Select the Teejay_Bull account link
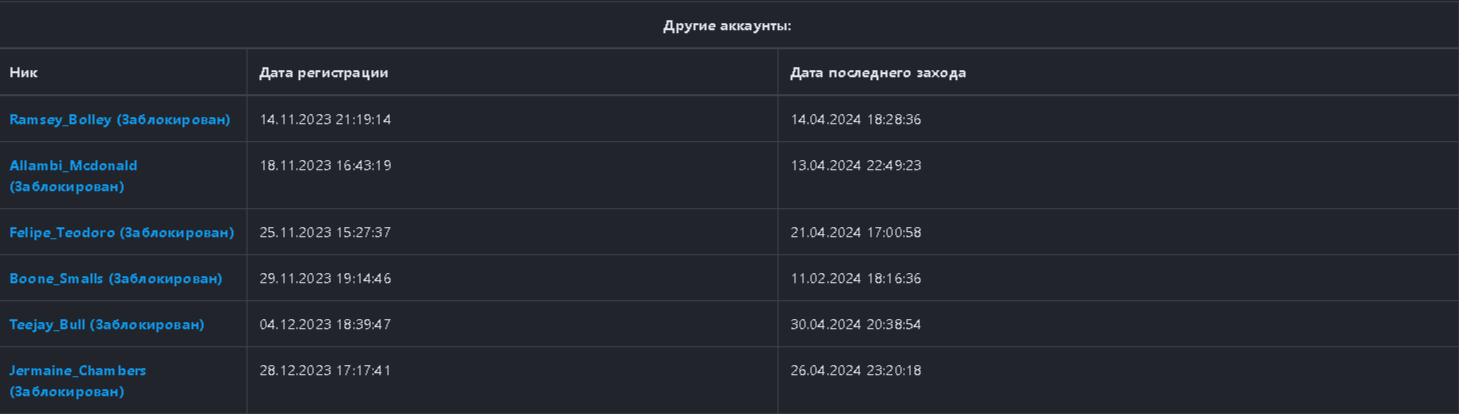 tap(106, 324)
